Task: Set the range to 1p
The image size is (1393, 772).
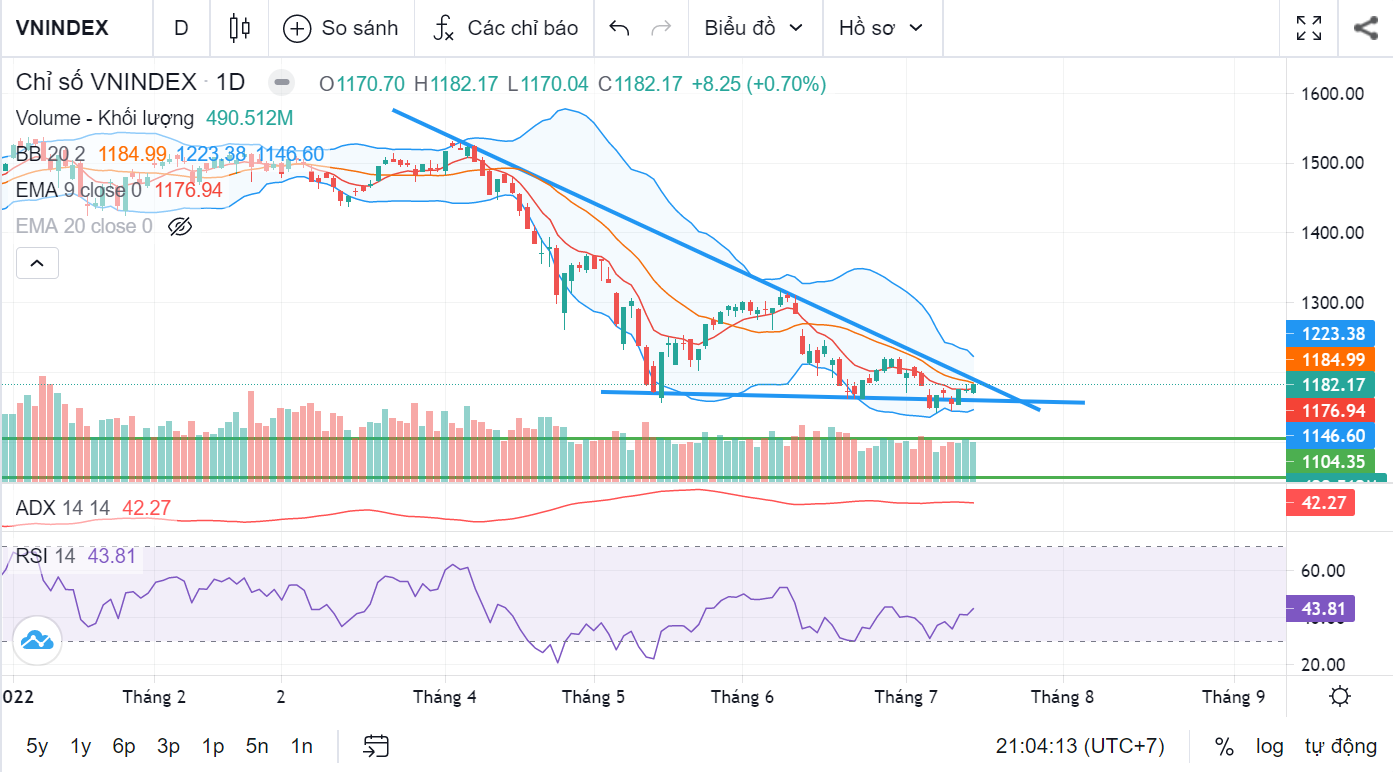Action: 212,746
